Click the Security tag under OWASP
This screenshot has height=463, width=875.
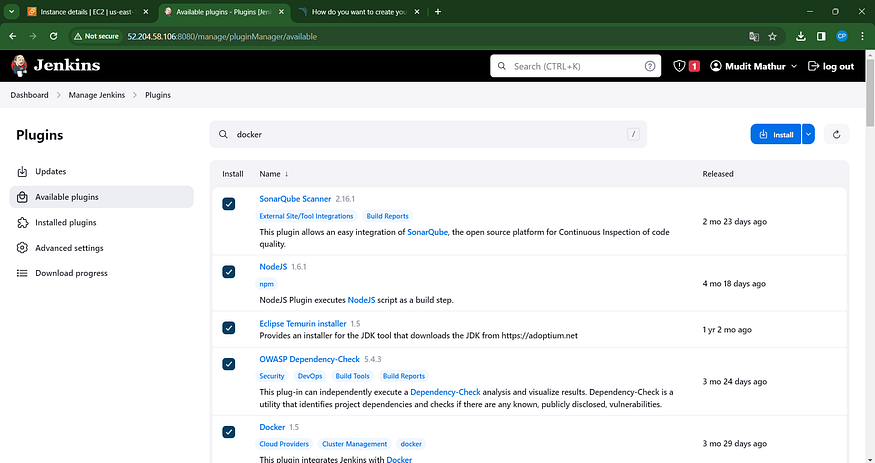pyautogui.click(x=272, y=376)
